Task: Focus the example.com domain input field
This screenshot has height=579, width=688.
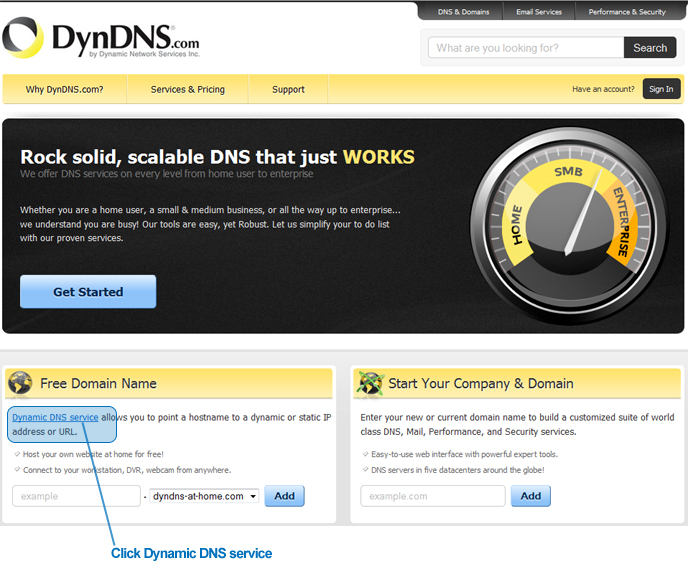Action: (433, 496)
